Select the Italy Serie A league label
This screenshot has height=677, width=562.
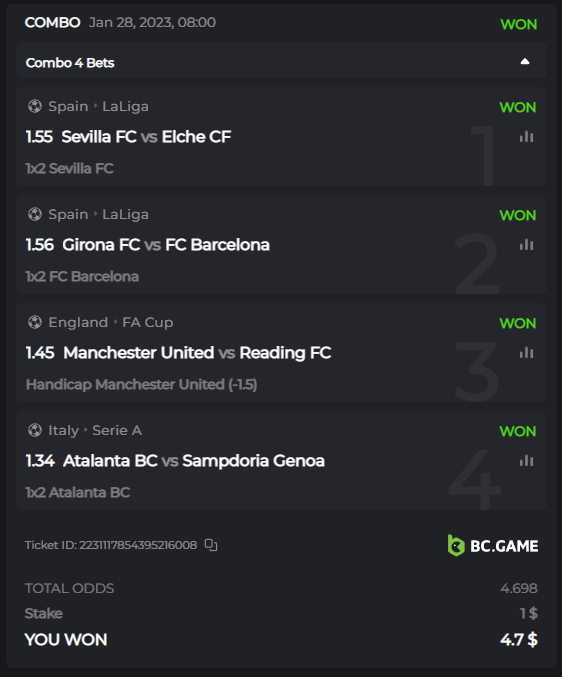[95, 430]
